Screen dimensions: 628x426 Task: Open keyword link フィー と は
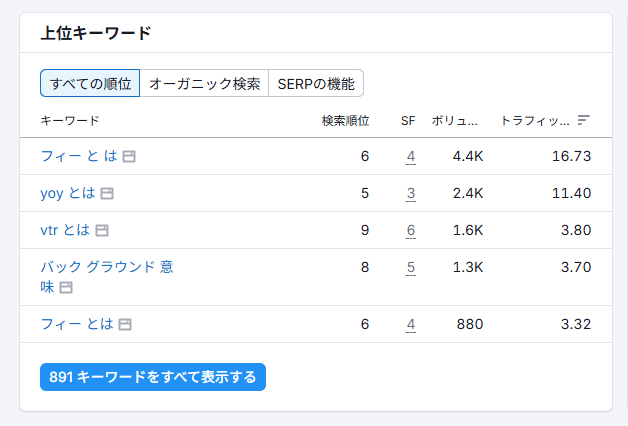tap(79, 156)
